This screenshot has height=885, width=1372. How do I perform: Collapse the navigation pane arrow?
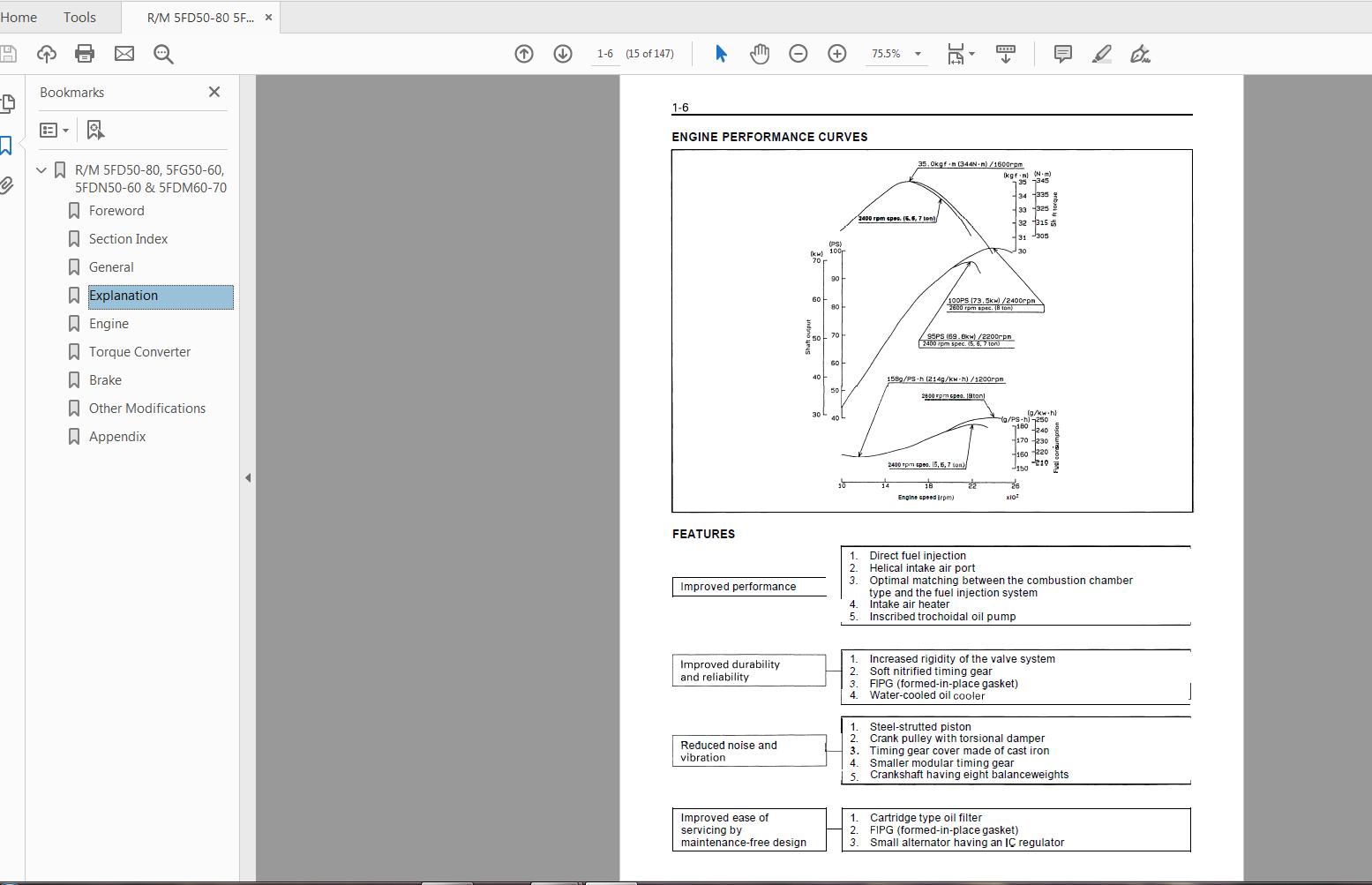[x=248, y=477]
